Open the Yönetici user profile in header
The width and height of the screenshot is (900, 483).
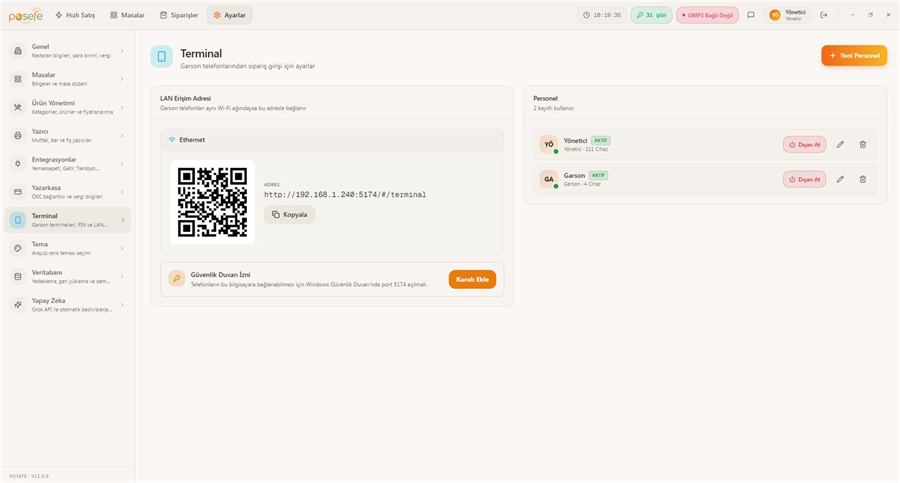tap(788, 15)
